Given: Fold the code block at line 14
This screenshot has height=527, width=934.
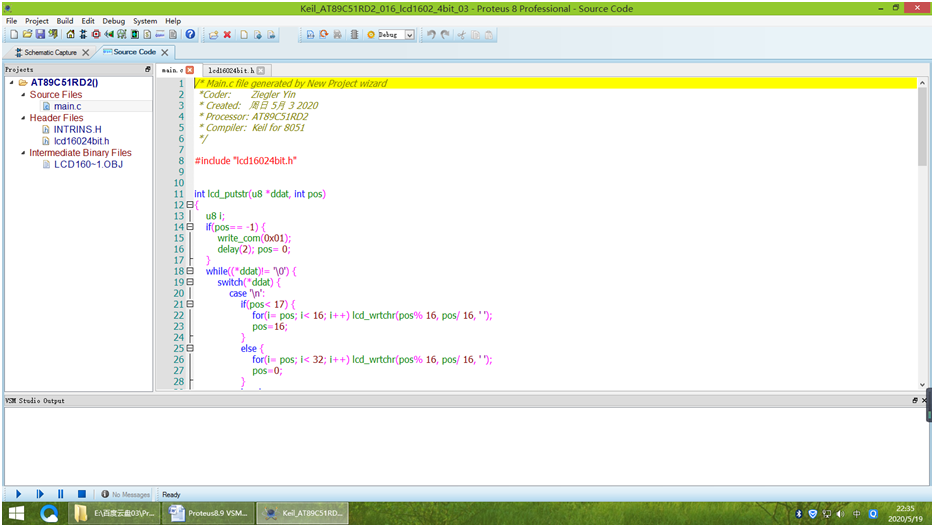Looking at the screenshot, I should [190, 227].
